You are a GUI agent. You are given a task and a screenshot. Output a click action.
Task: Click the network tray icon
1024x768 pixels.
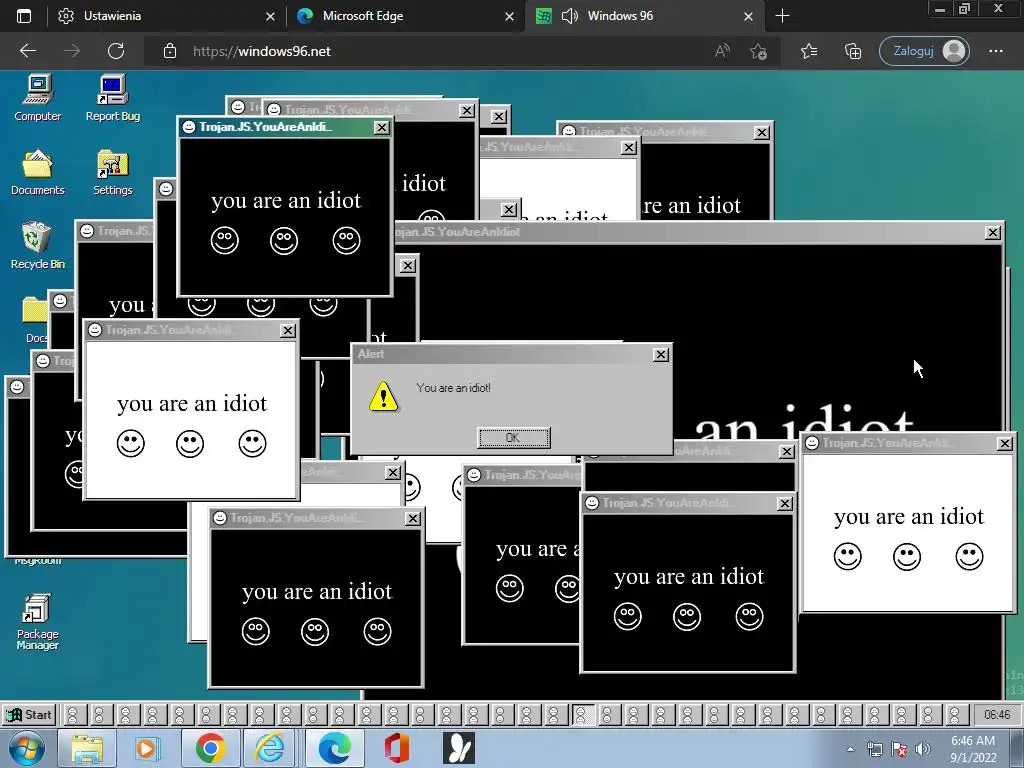(874, 749)
